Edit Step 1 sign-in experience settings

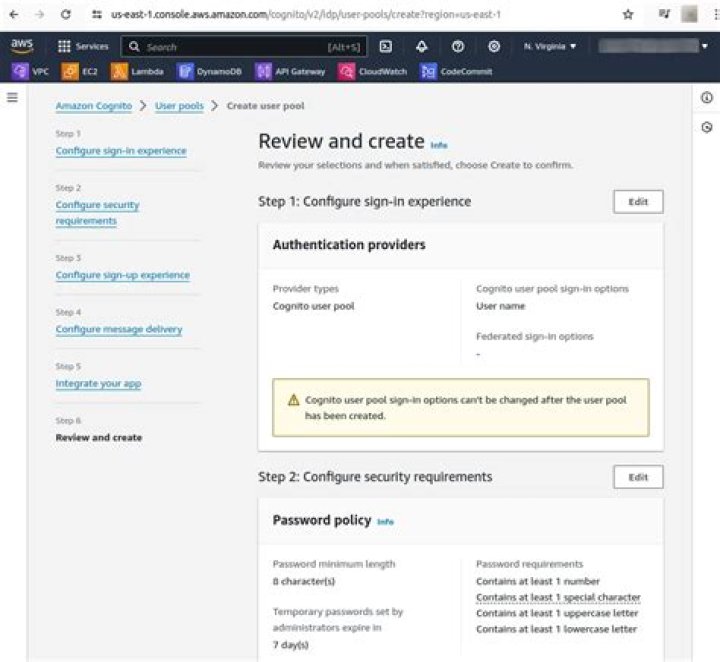click(x=637, y=202)
